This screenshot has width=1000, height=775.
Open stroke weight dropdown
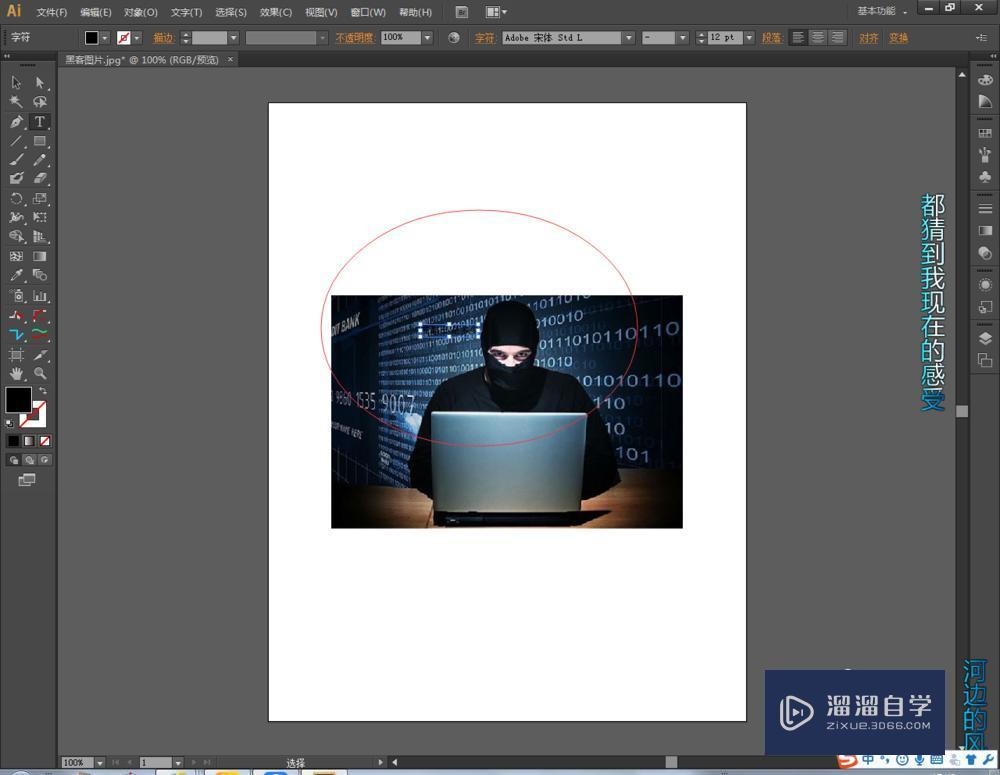pos(234,38)
